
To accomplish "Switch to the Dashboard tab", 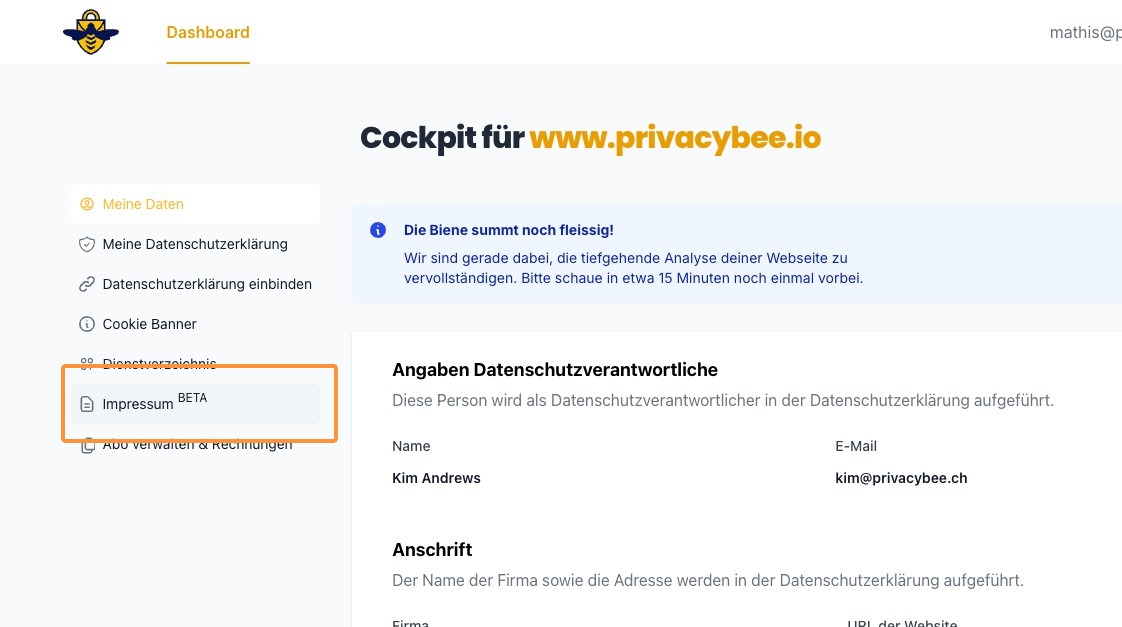I will tap(208, 32).
